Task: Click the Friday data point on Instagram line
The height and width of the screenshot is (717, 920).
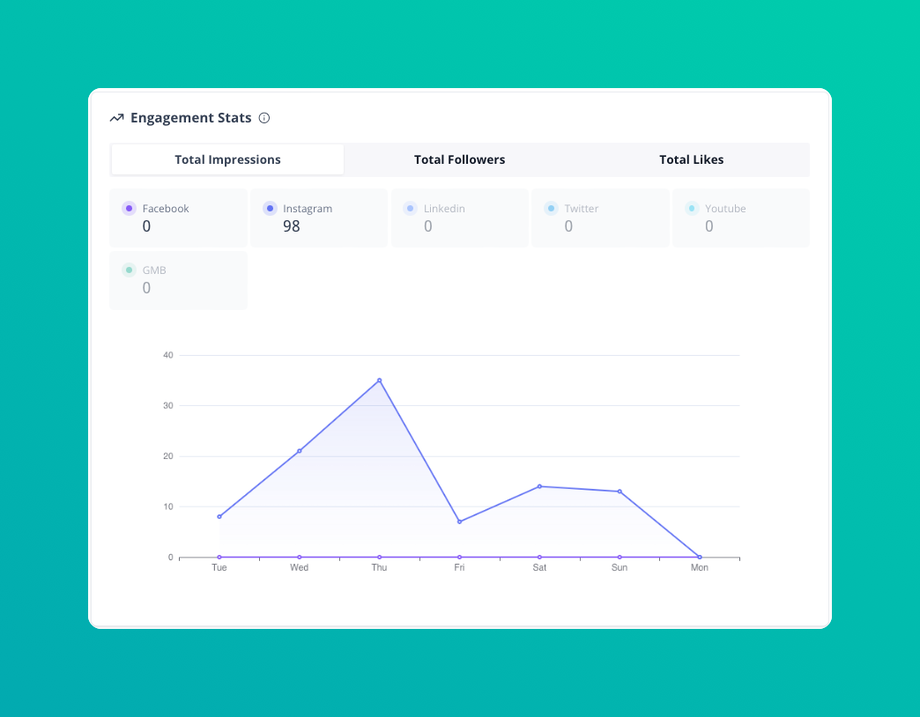Action: pyautogui.click(x=459, y=522)
